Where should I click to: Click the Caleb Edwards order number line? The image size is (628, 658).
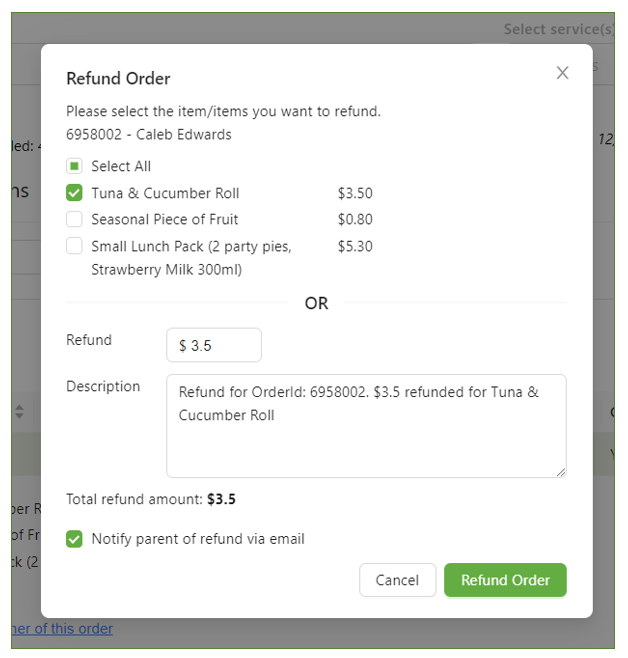coord(149,134)
